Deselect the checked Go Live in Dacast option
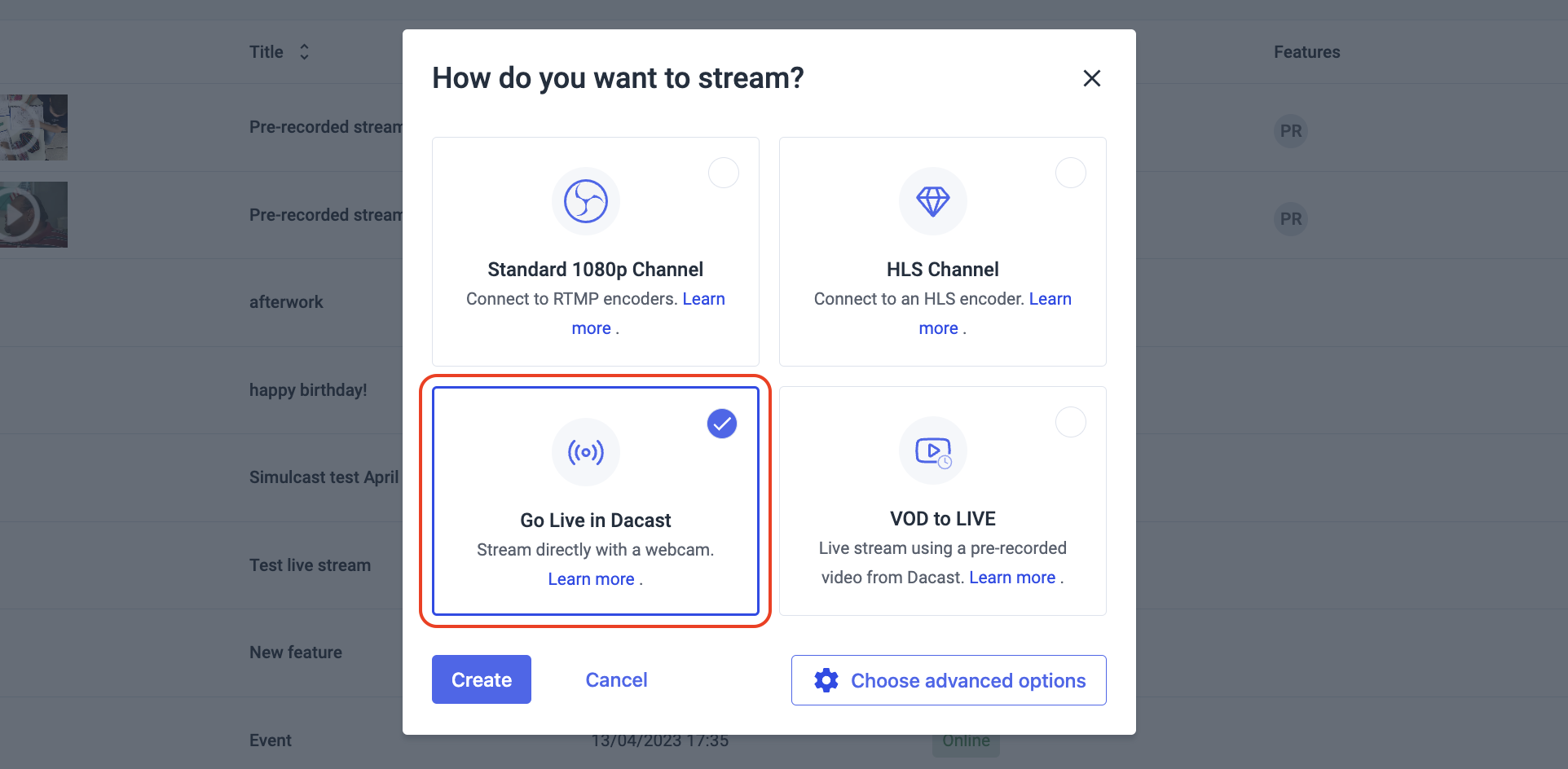The width and height of the screenshot is (1568, 769). pyautogui.click(x=720, y=423)
